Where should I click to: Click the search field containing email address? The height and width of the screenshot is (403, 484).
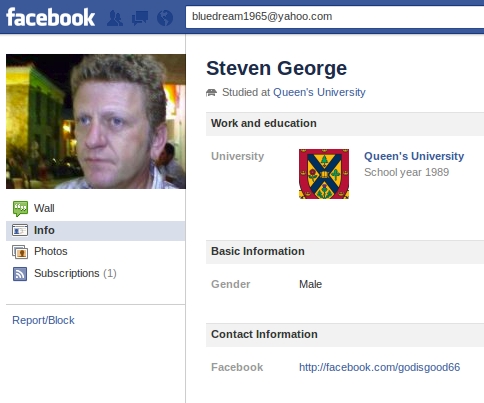pyautogui.click(x=335, y=17)
